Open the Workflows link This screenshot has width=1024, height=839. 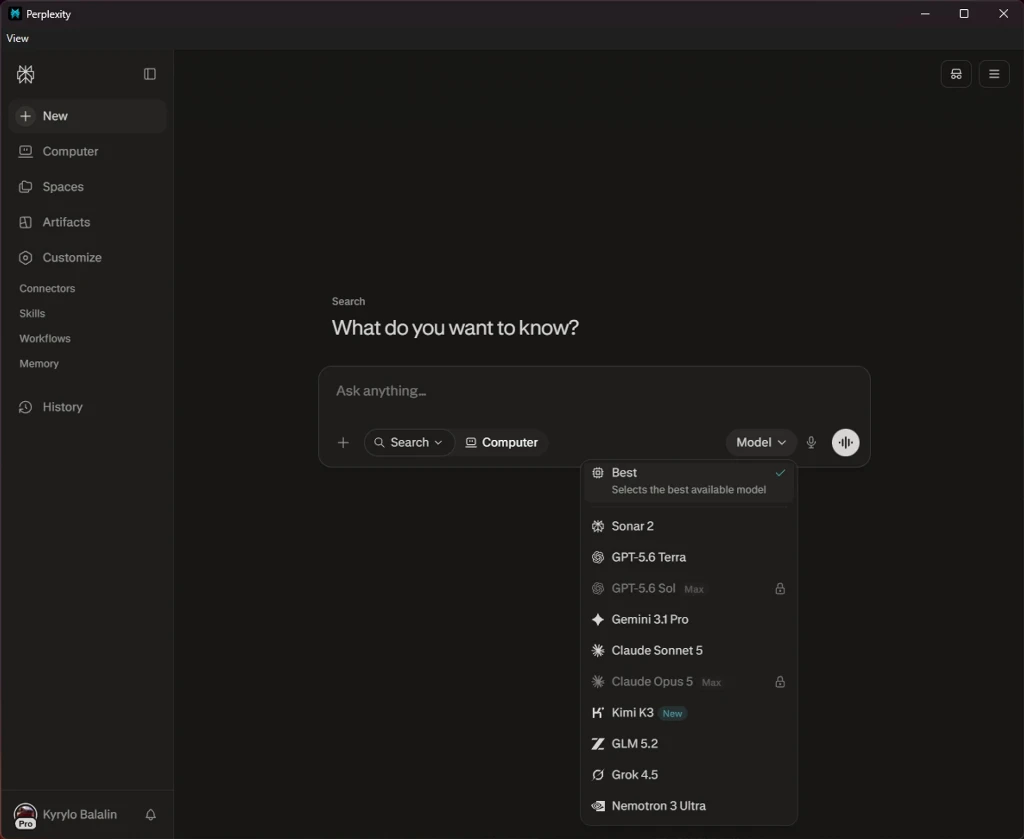point(45,338)
